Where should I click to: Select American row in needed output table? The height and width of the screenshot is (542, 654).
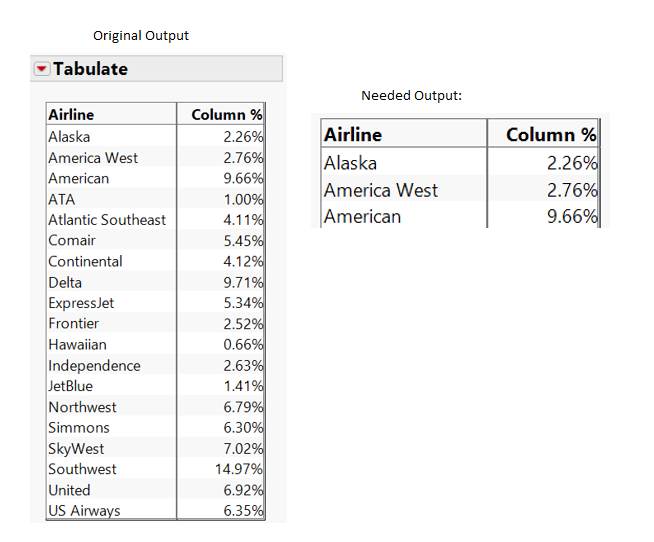click(x=362, y=217)
